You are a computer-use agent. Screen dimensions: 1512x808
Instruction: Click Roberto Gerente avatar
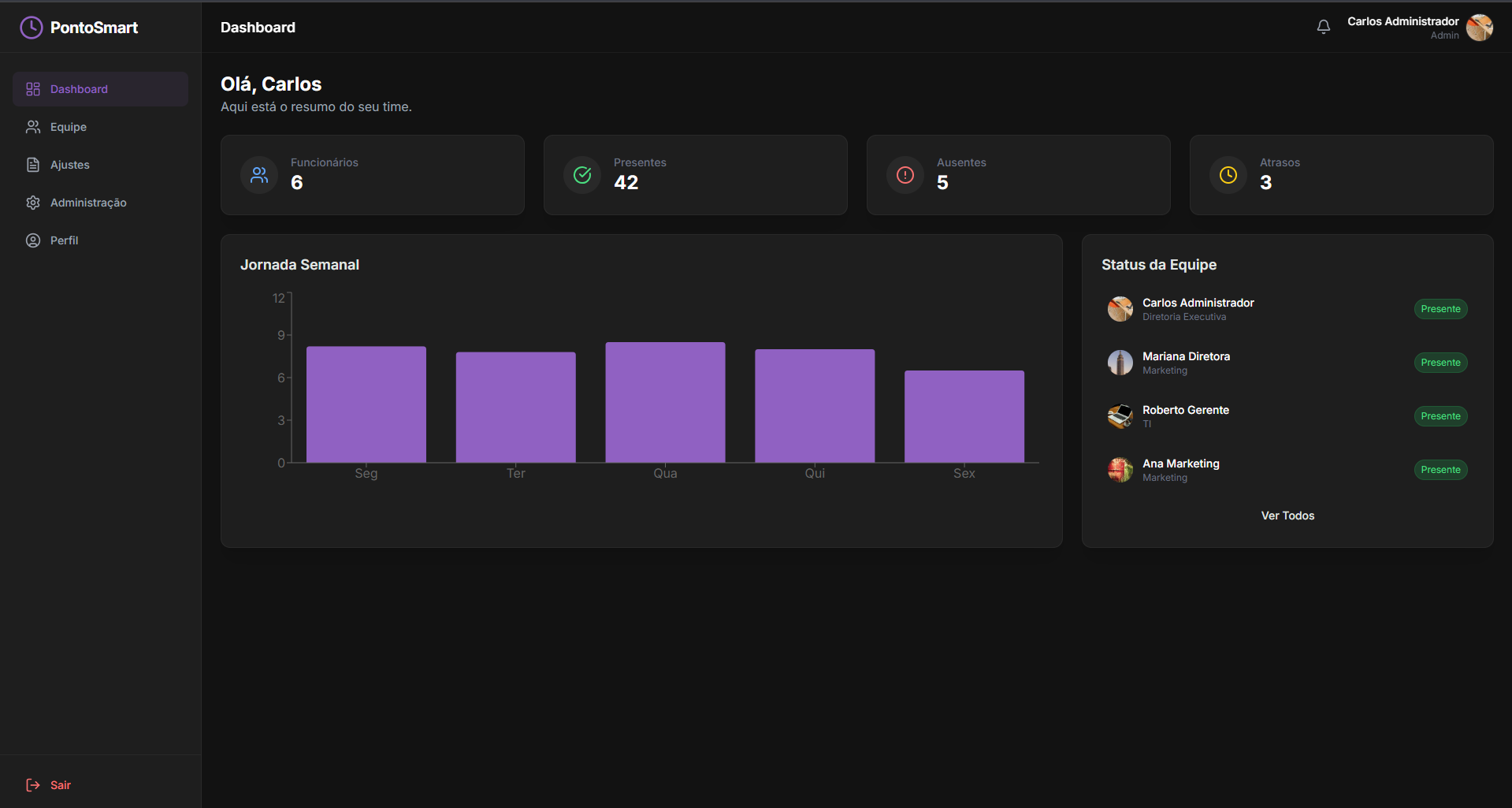pos(1120,416)
